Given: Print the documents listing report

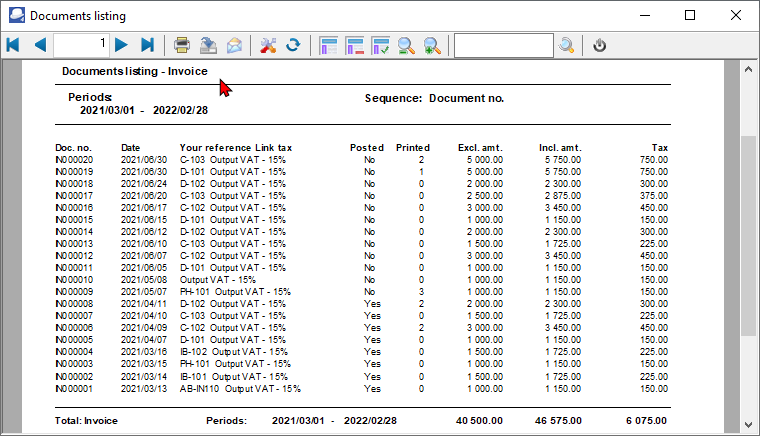Looking at the screenshot, I should click(x=182, y=45).
